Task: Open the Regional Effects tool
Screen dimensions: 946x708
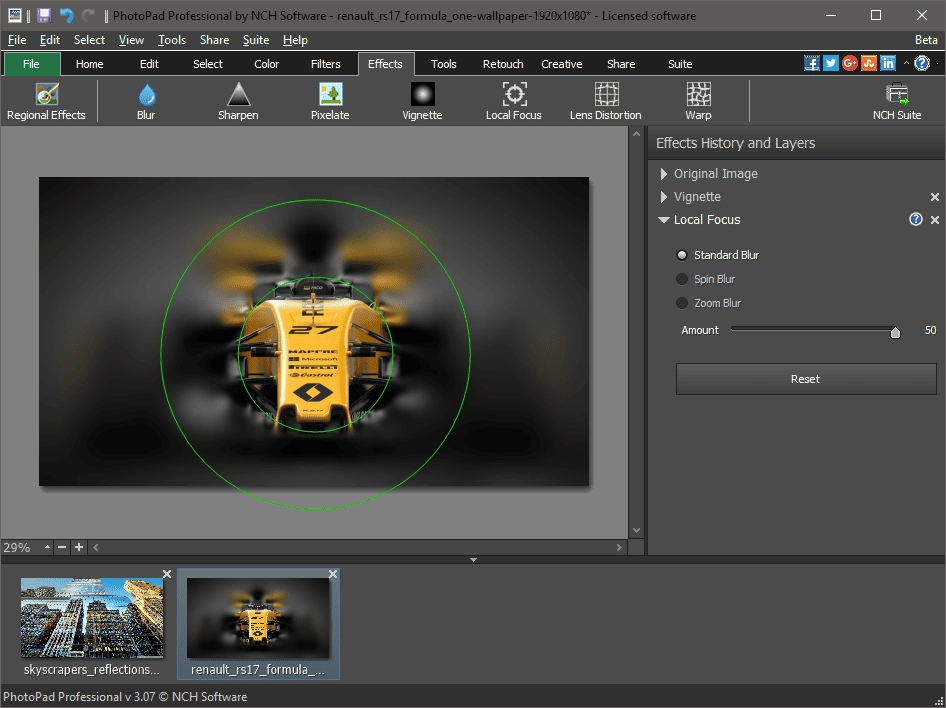Action: click(x=46, y=101)
